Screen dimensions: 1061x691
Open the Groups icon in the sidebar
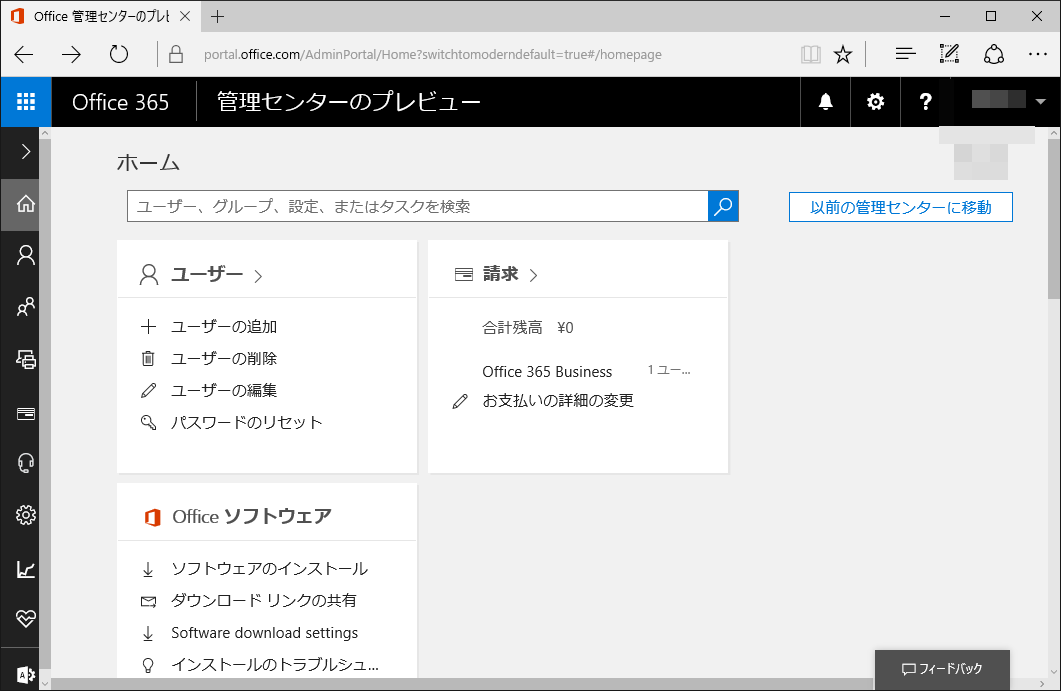[26, 307]
